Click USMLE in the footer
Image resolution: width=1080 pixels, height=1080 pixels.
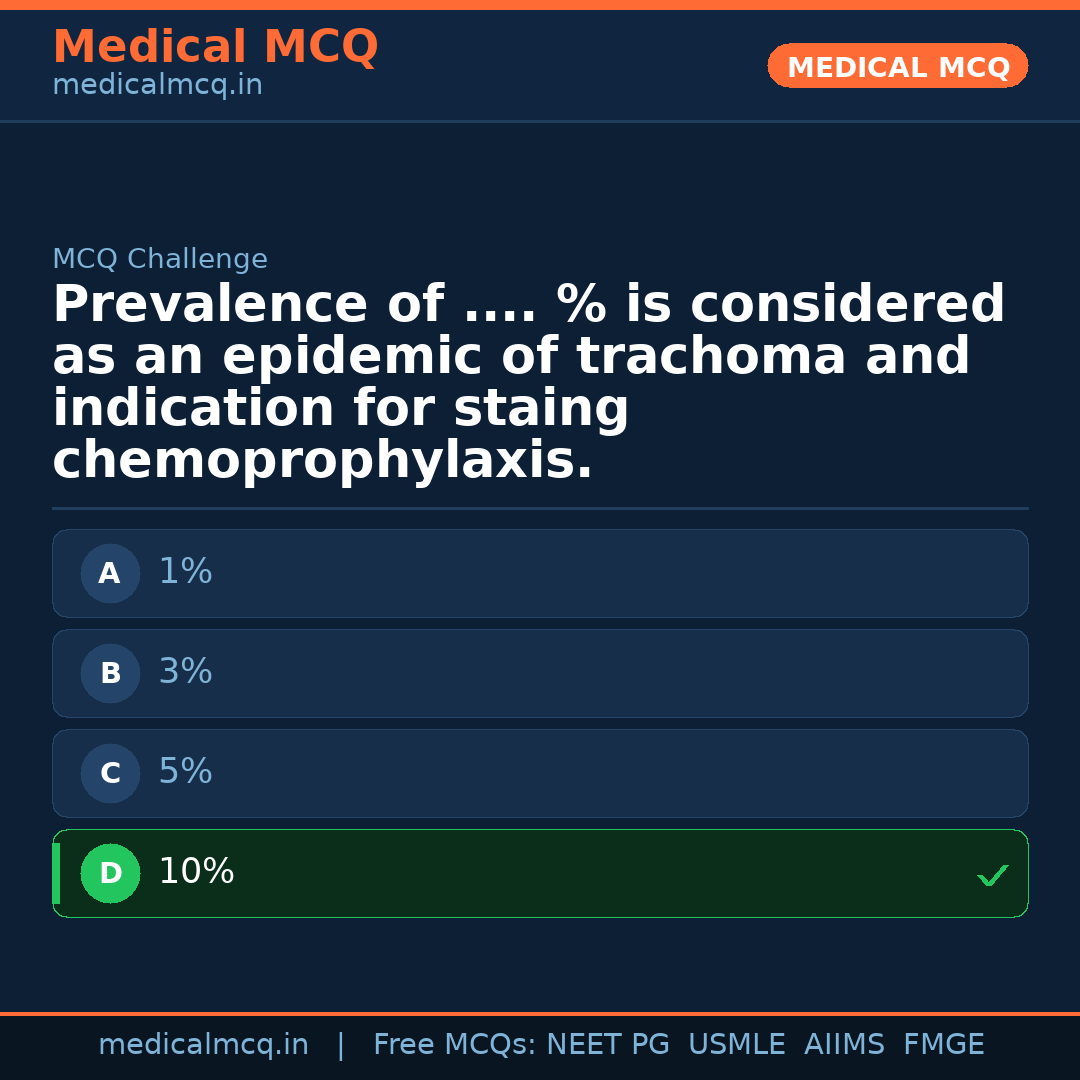coord(736,1045)
